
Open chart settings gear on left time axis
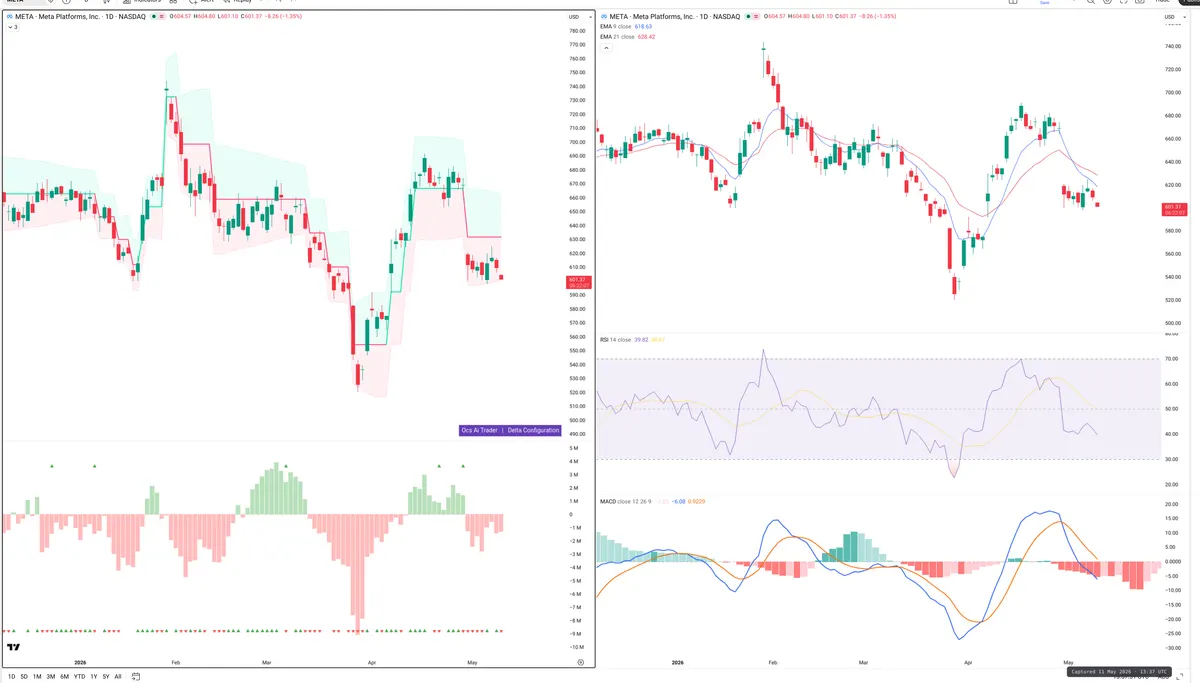pyautogui.click(x=580, y=662)
